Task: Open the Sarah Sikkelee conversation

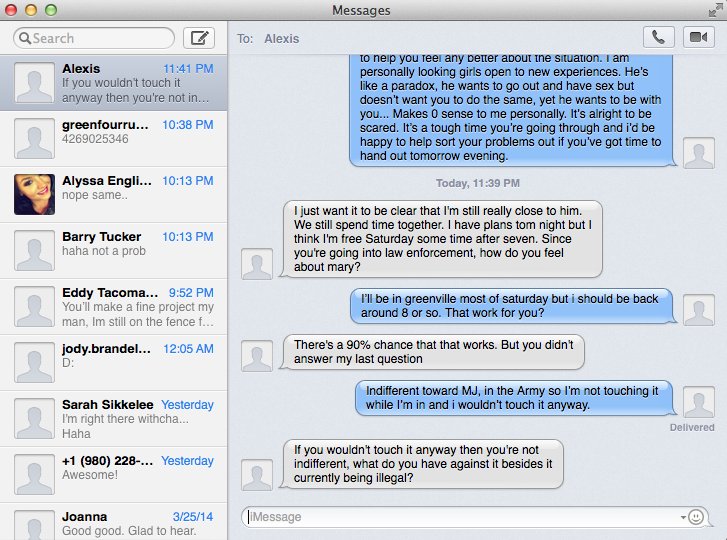Action: pyautogui.click(x=114, y=419)
